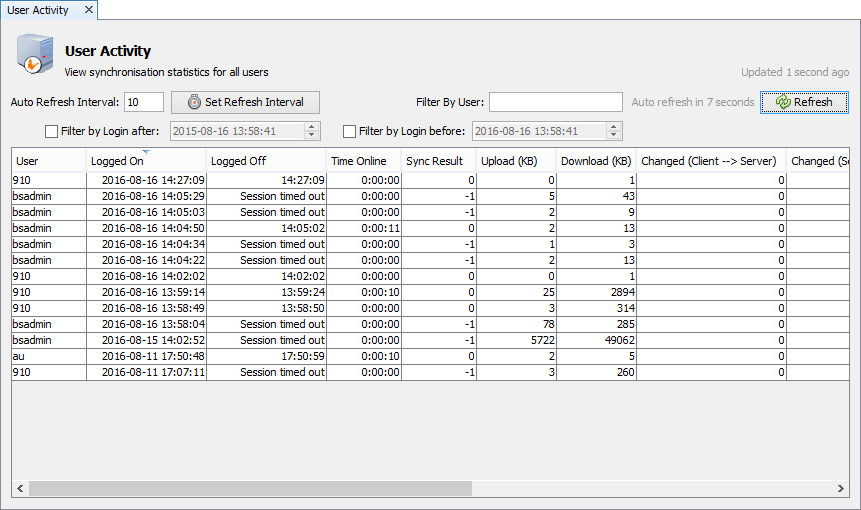Click the Filter By User text field
Screen dimensions: 861x510
[556, 102]
